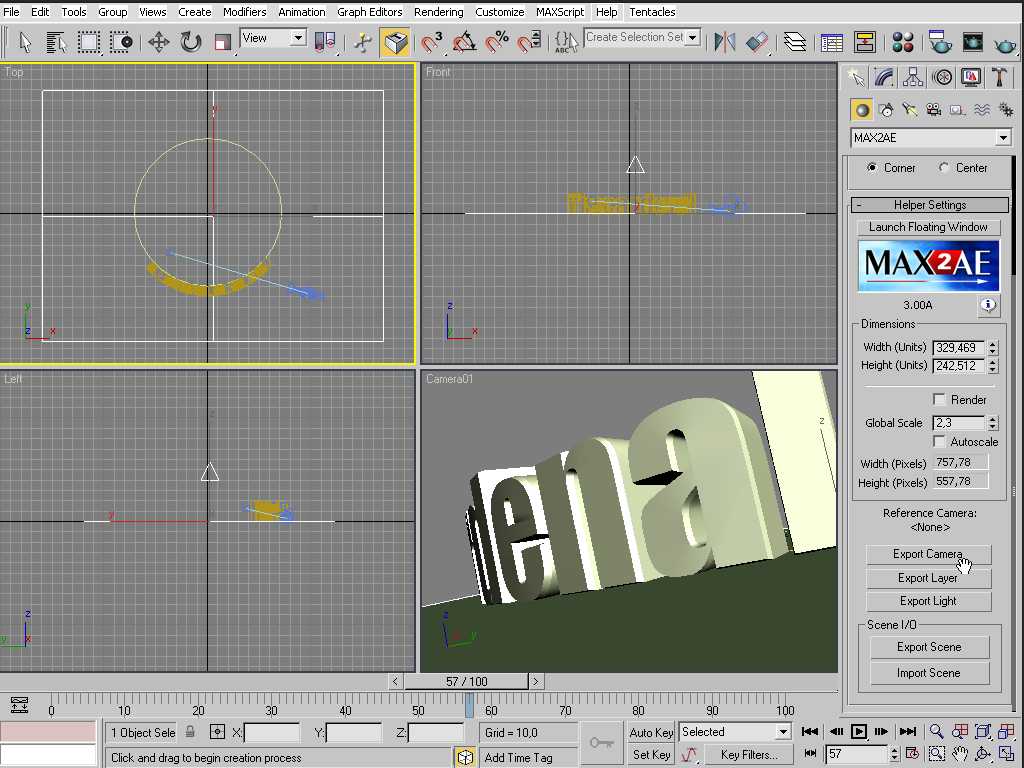The image size is (1024, 768).
Task: Open the Utilities hammer panel
Action: pyautogui.click(x=999, y=77)
